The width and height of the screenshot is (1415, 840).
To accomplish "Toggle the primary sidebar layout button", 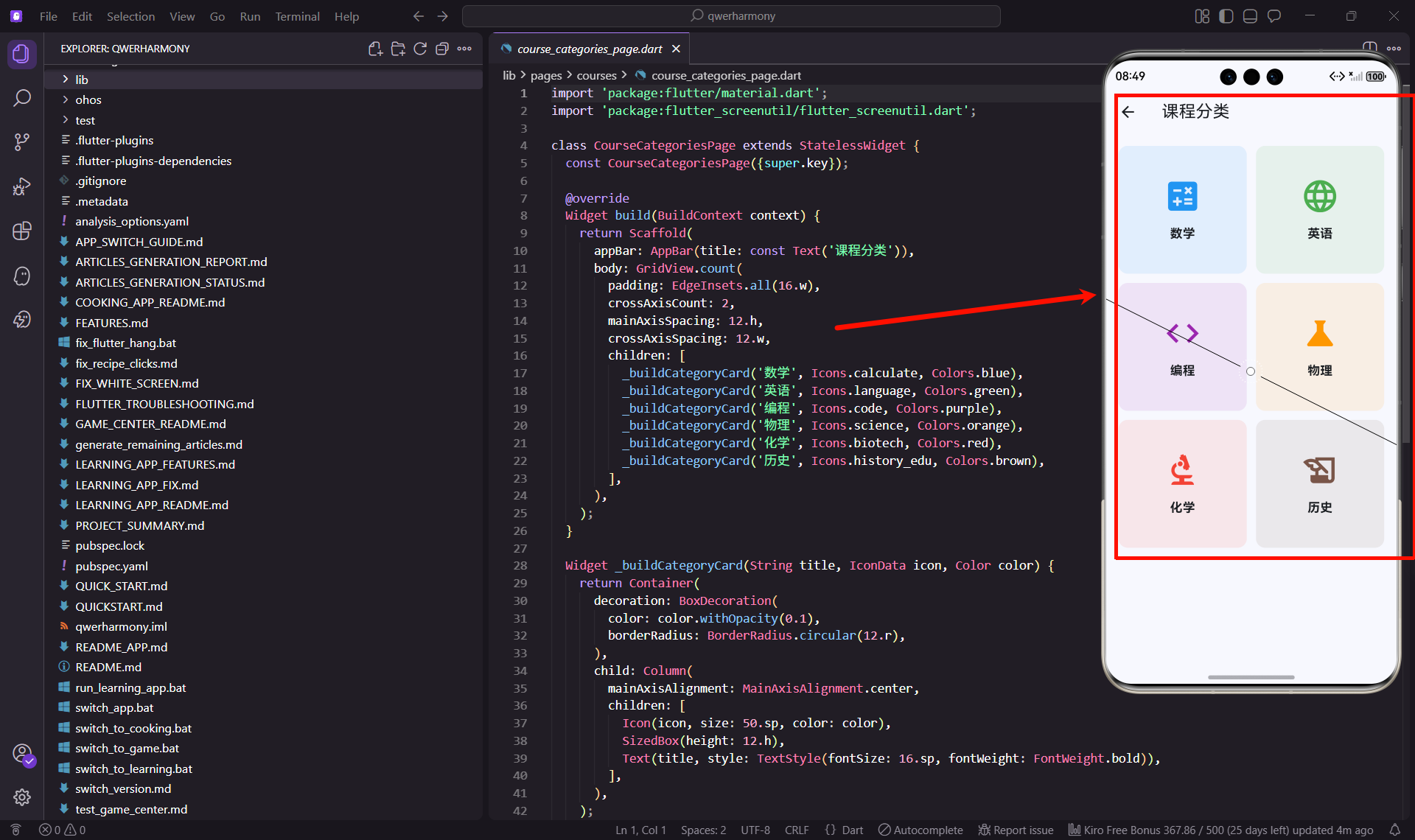I will (1226, 16).
